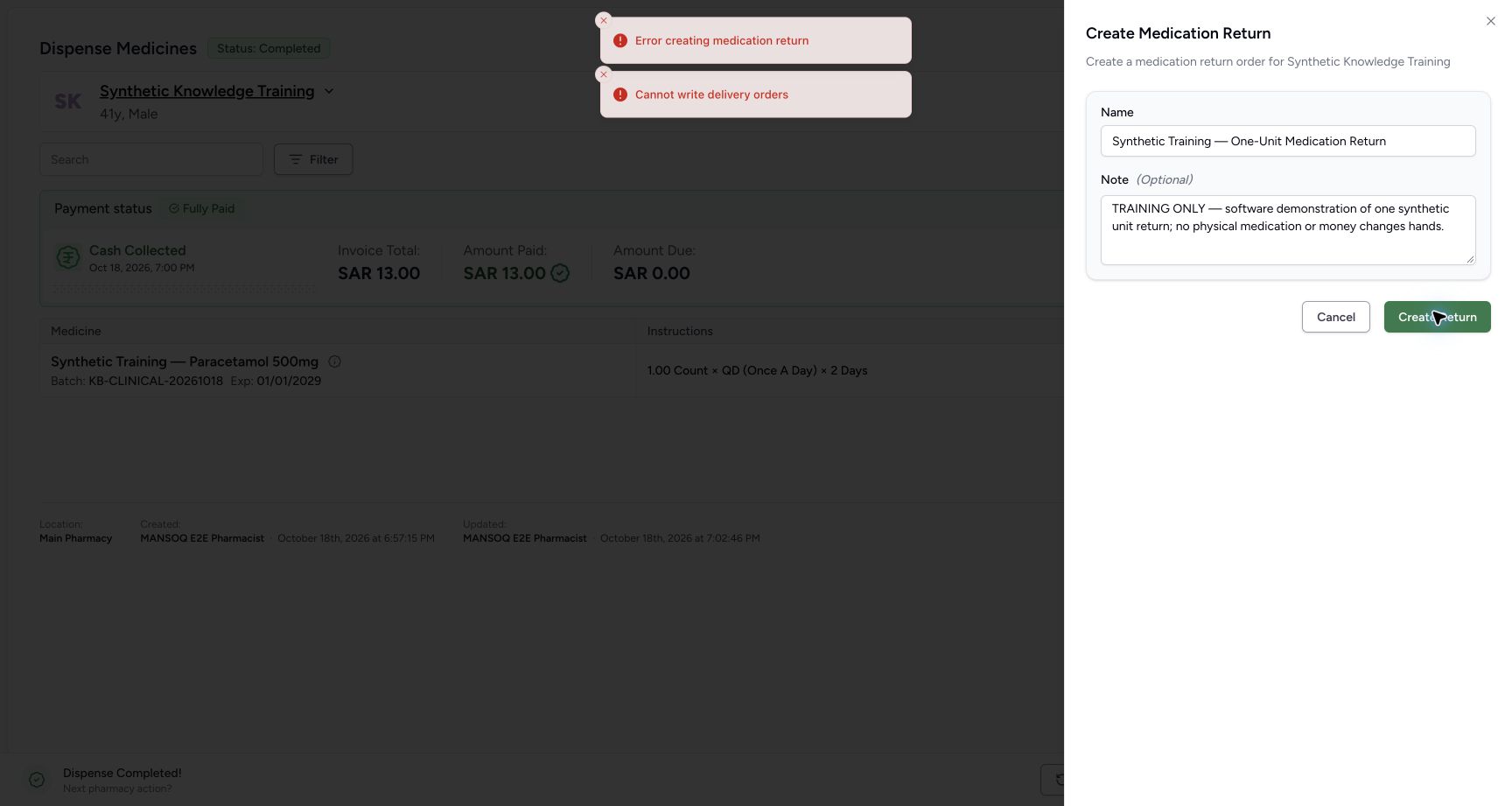Cancel the medication return
Image resolution: width=1512 pixels, height=806 pixels.
[1336, 317]
